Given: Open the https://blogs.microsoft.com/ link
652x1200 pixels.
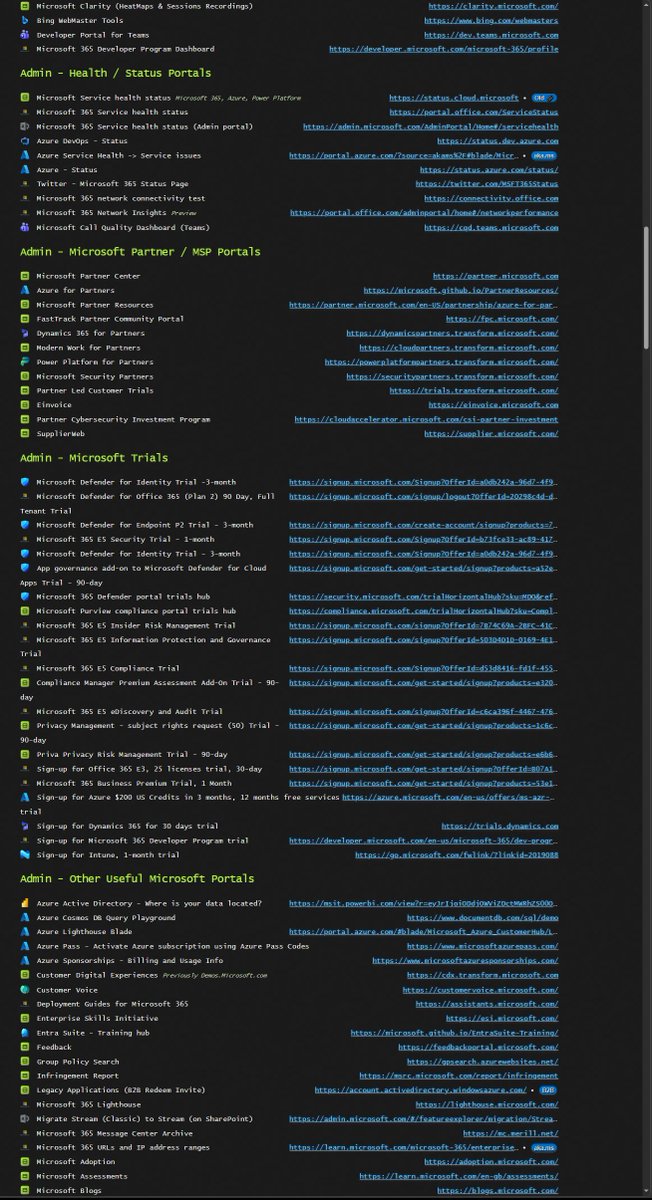Looking at the screenshot, I should click(497, 1191).
